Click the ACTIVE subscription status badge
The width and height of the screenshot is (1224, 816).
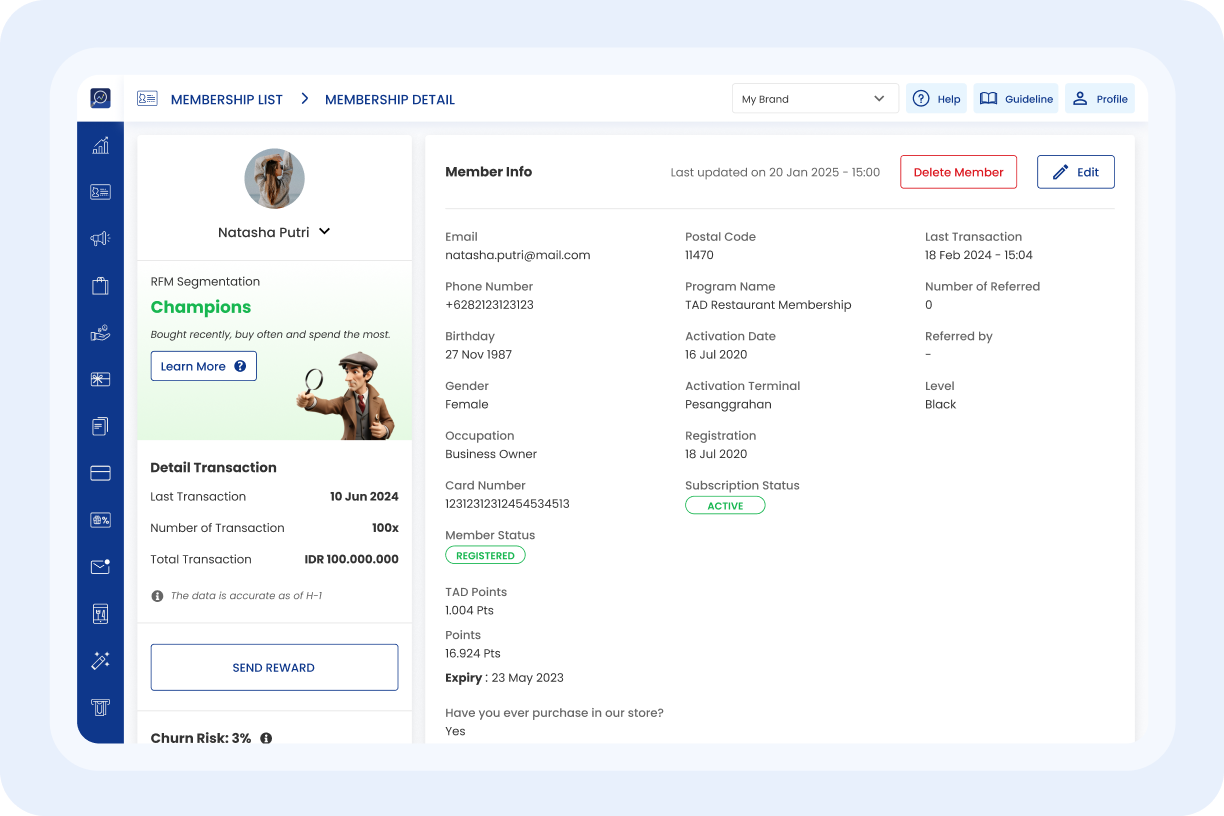point(725,506)
